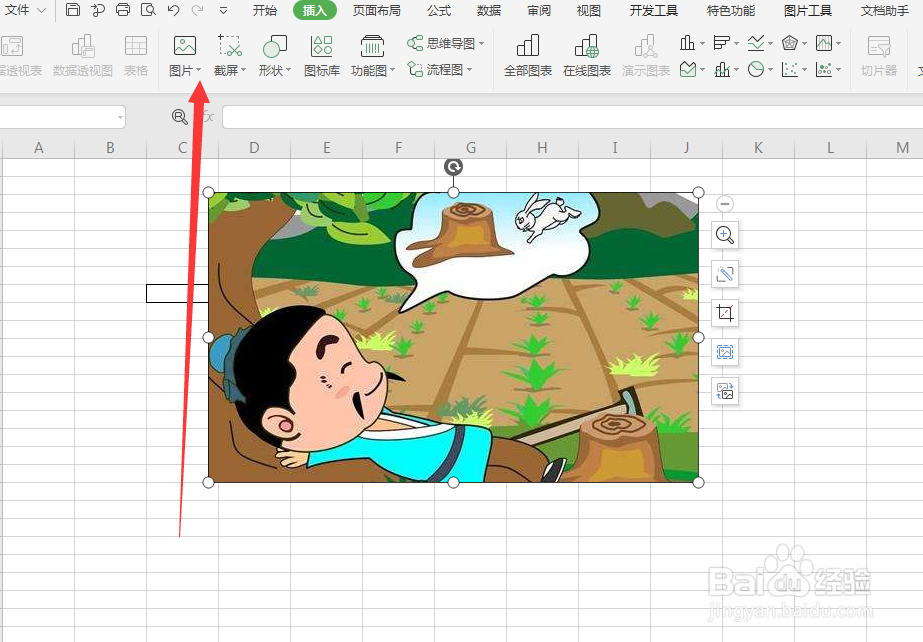Click the picture zoom preview tool
This screenshot has width=923, height=642.
725,235
